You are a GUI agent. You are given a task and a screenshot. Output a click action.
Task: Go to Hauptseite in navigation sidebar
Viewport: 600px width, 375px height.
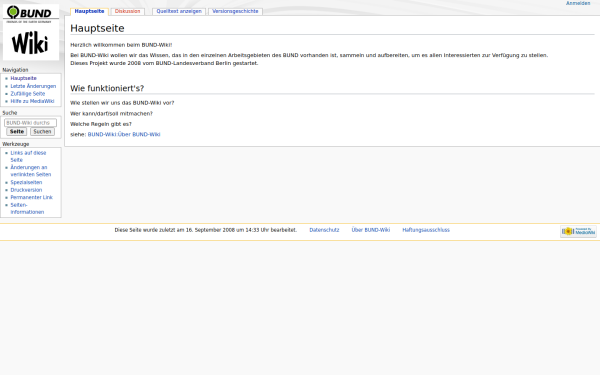pos(24,78)
